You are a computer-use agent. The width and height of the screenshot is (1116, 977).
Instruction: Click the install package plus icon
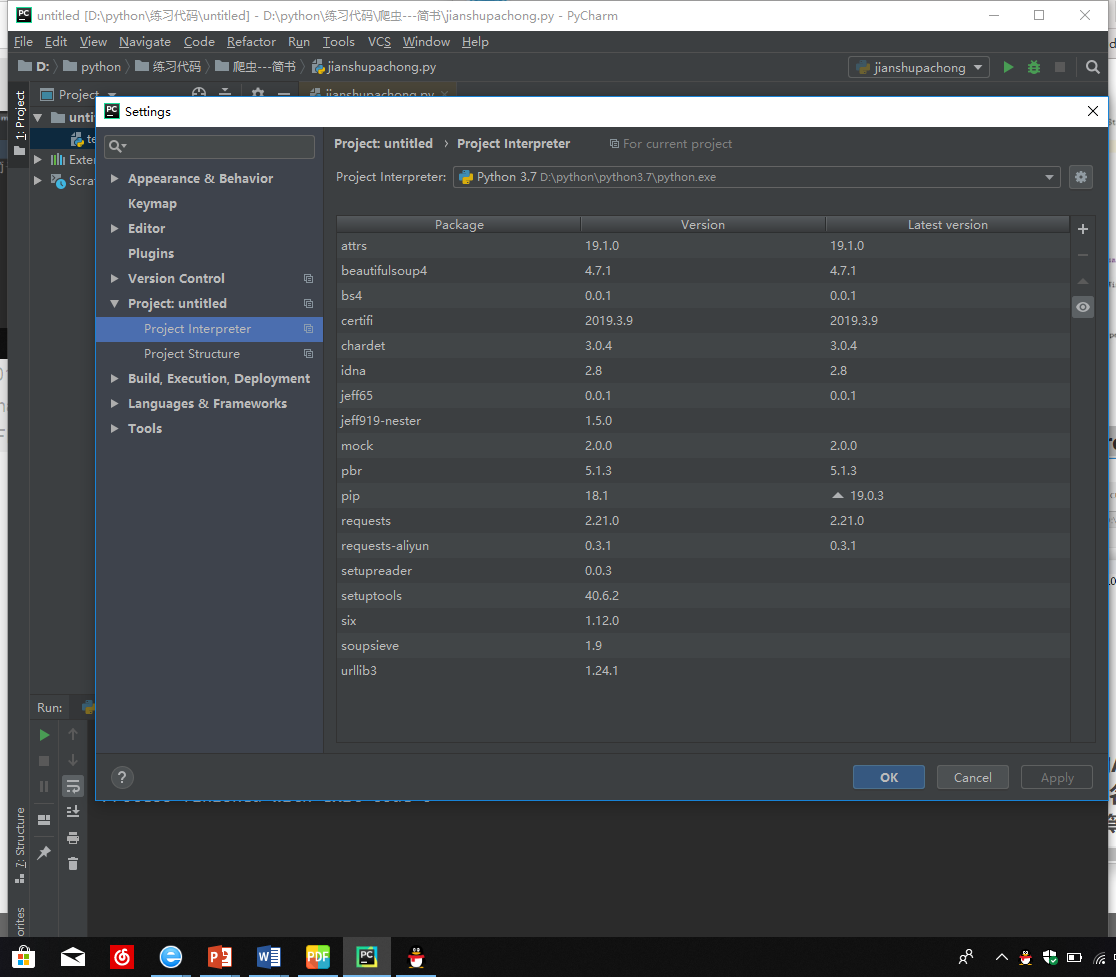1083,229
